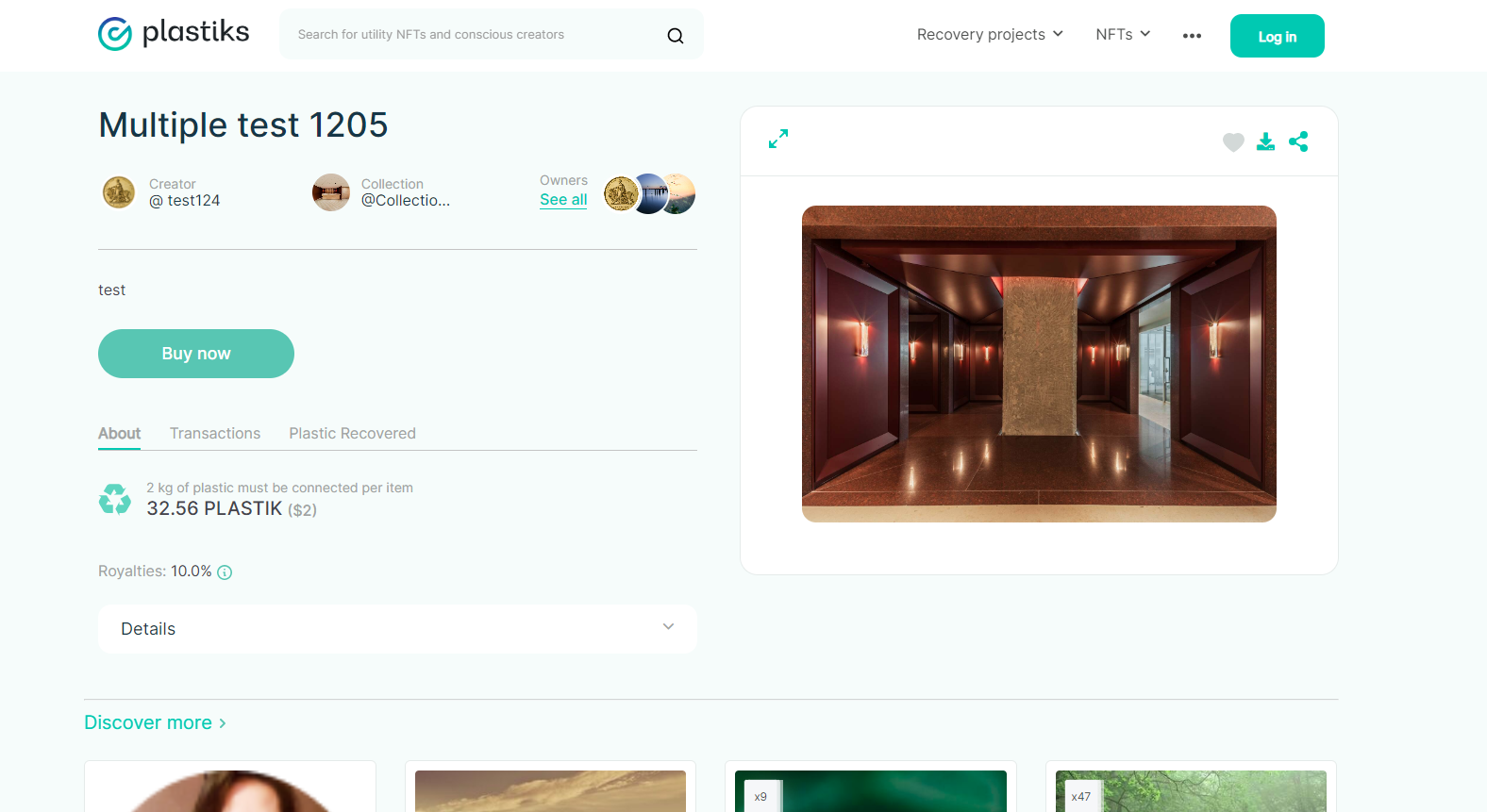Select the About tab
Screen dimensions: 1487x812
pos(120,434)
